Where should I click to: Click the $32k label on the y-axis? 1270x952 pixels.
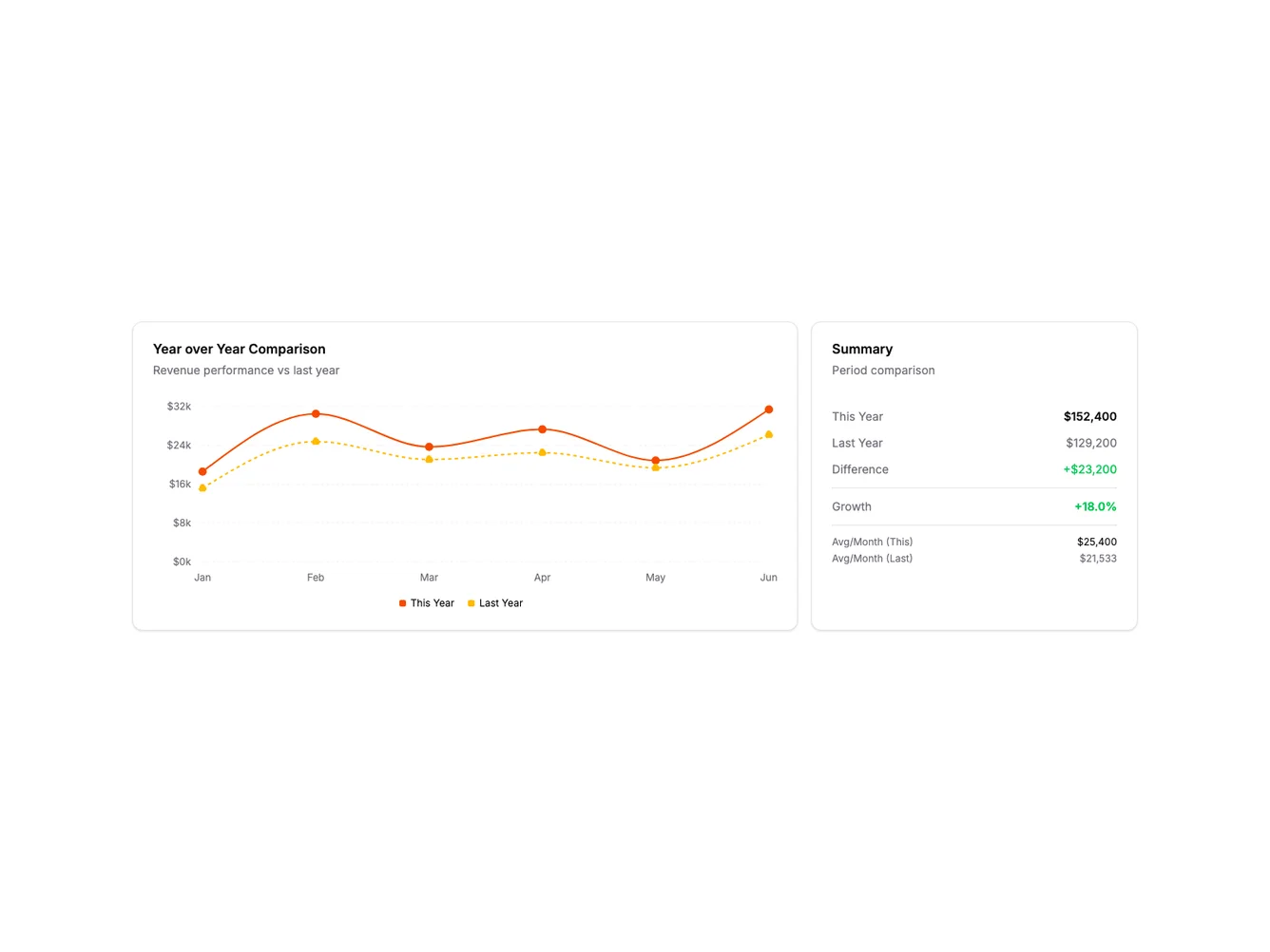[179, 407]
